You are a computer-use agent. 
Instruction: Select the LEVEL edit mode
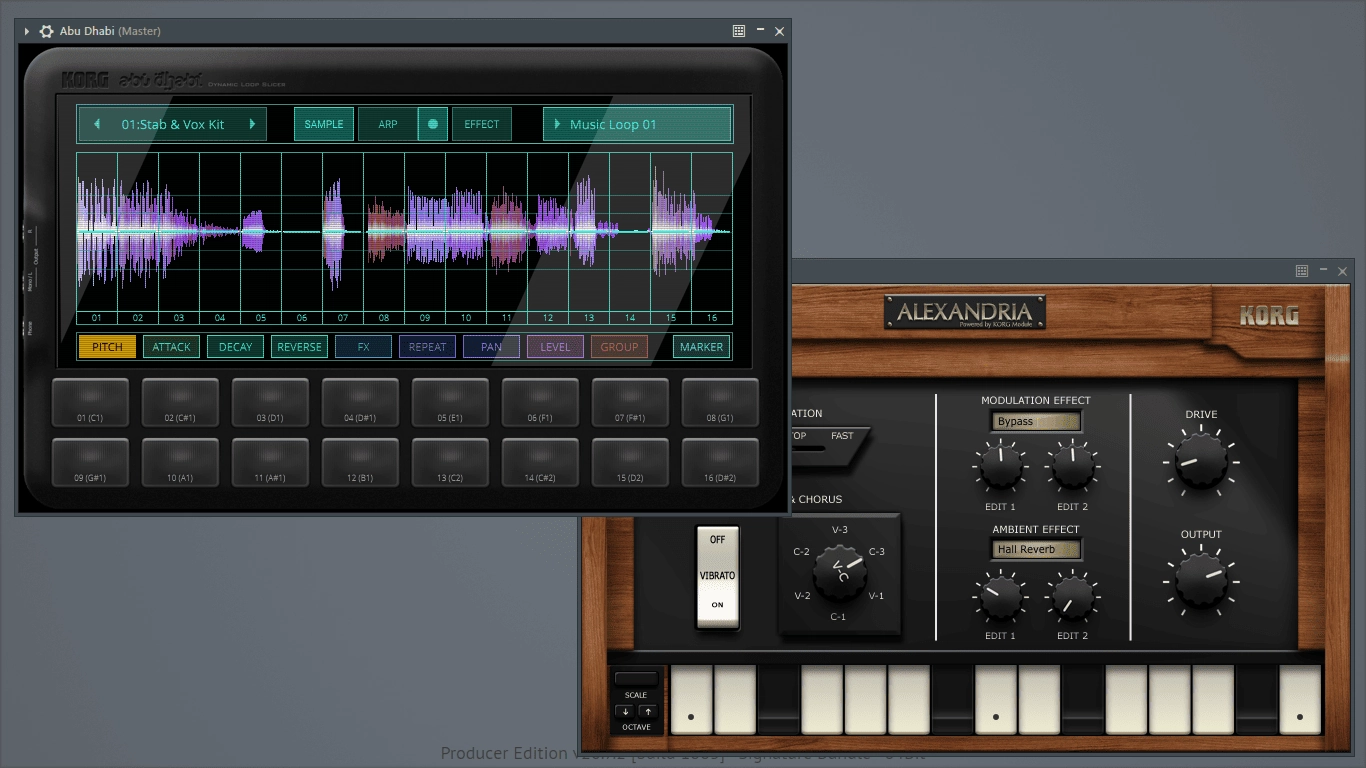click(x=555, y=347)
